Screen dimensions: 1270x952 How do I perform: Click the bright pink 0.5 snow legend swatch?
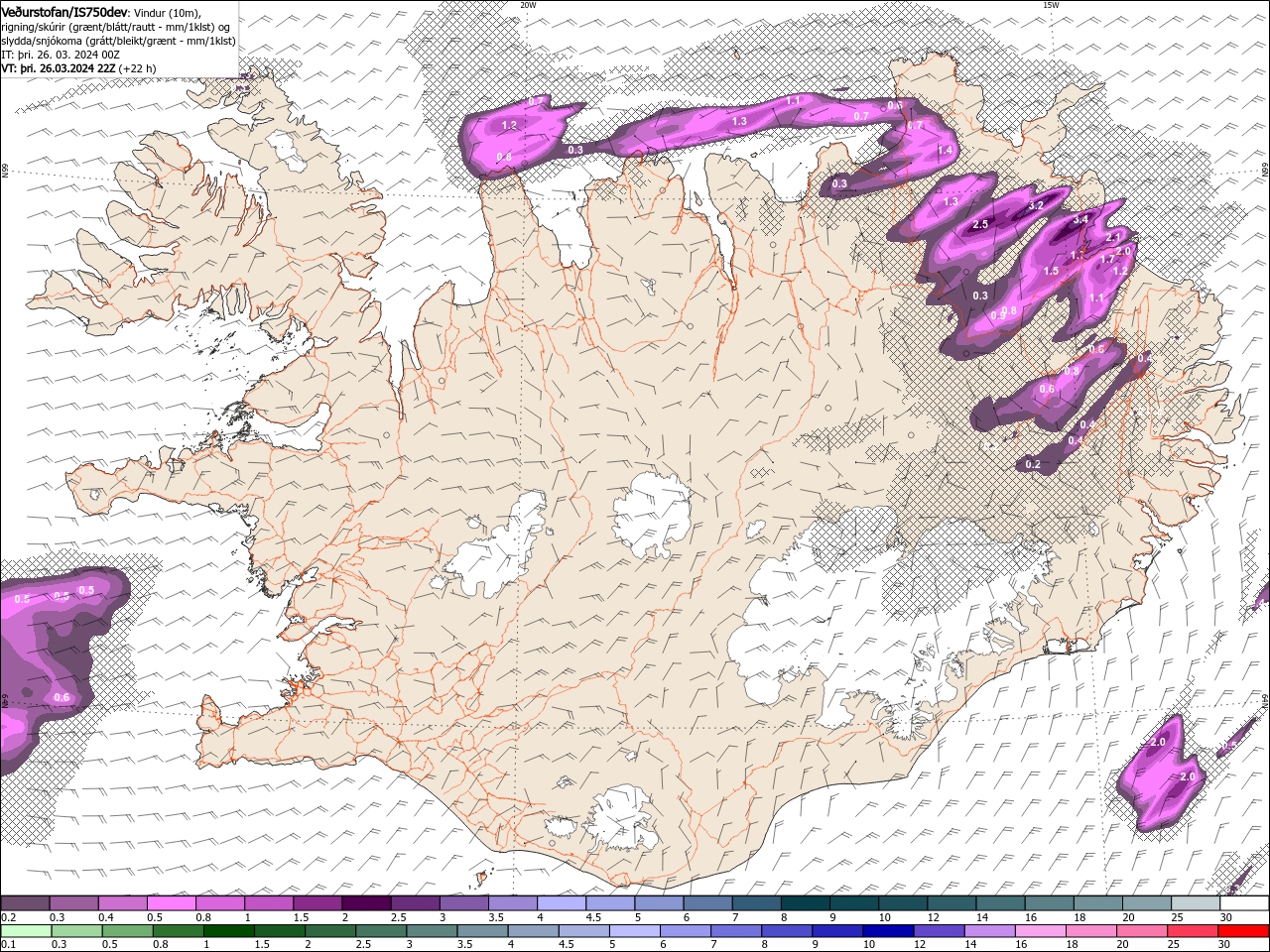pos(171,903)
